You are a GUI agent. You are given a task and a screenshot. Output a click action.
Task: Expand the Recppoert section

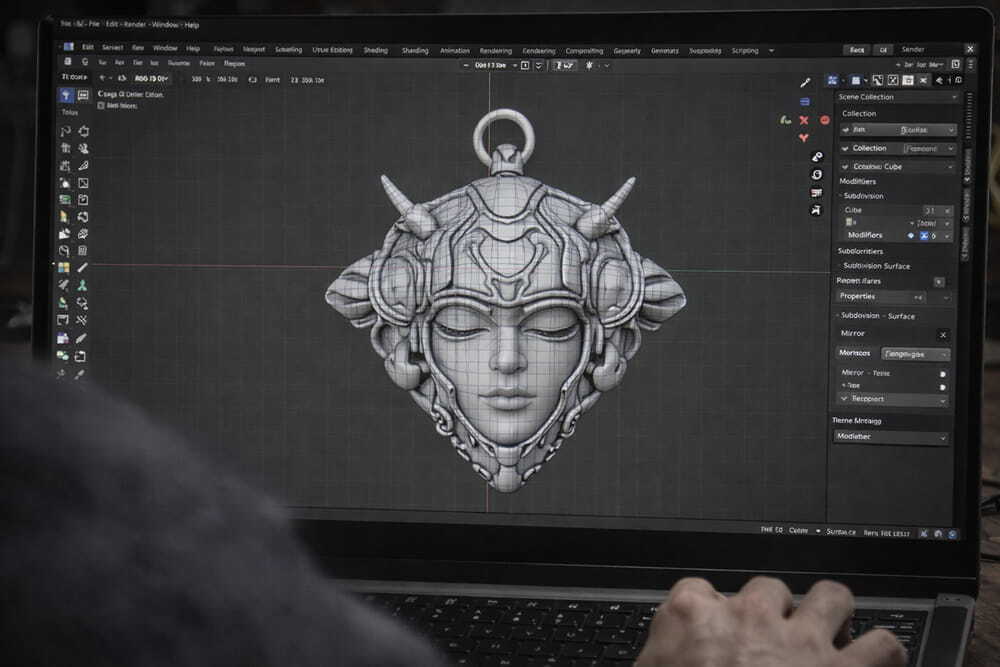[x=844, y=399]
